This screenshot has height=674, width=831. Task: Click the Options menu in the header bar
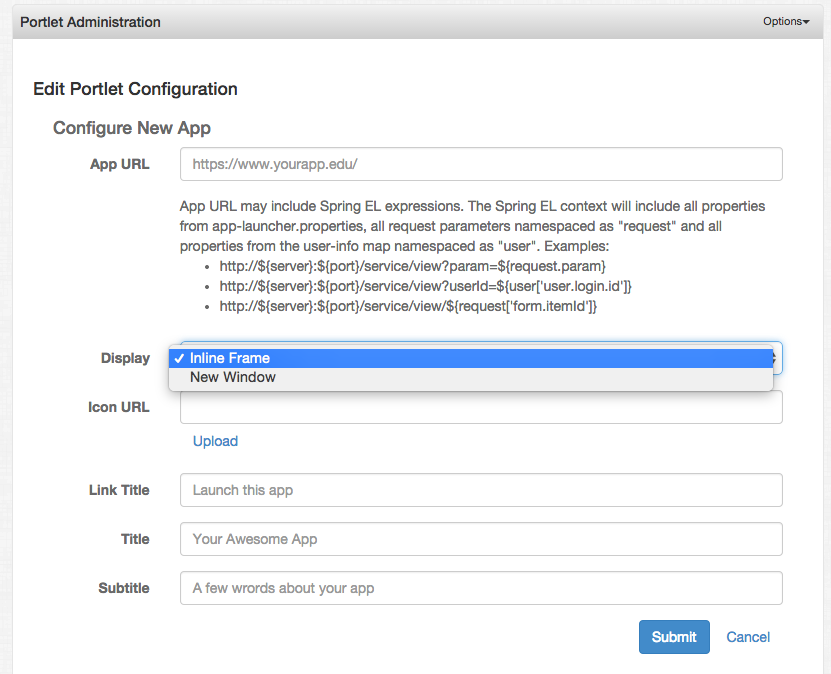[x=785, y=21]
